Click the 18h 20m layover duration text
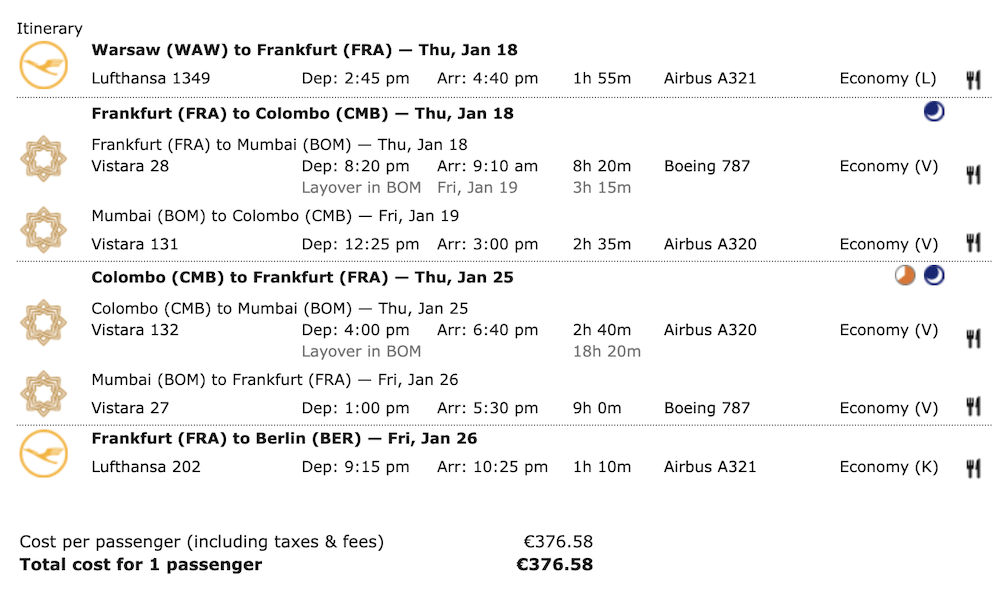Viewport: 1000px width, 589px height. [x=607, y=351]
